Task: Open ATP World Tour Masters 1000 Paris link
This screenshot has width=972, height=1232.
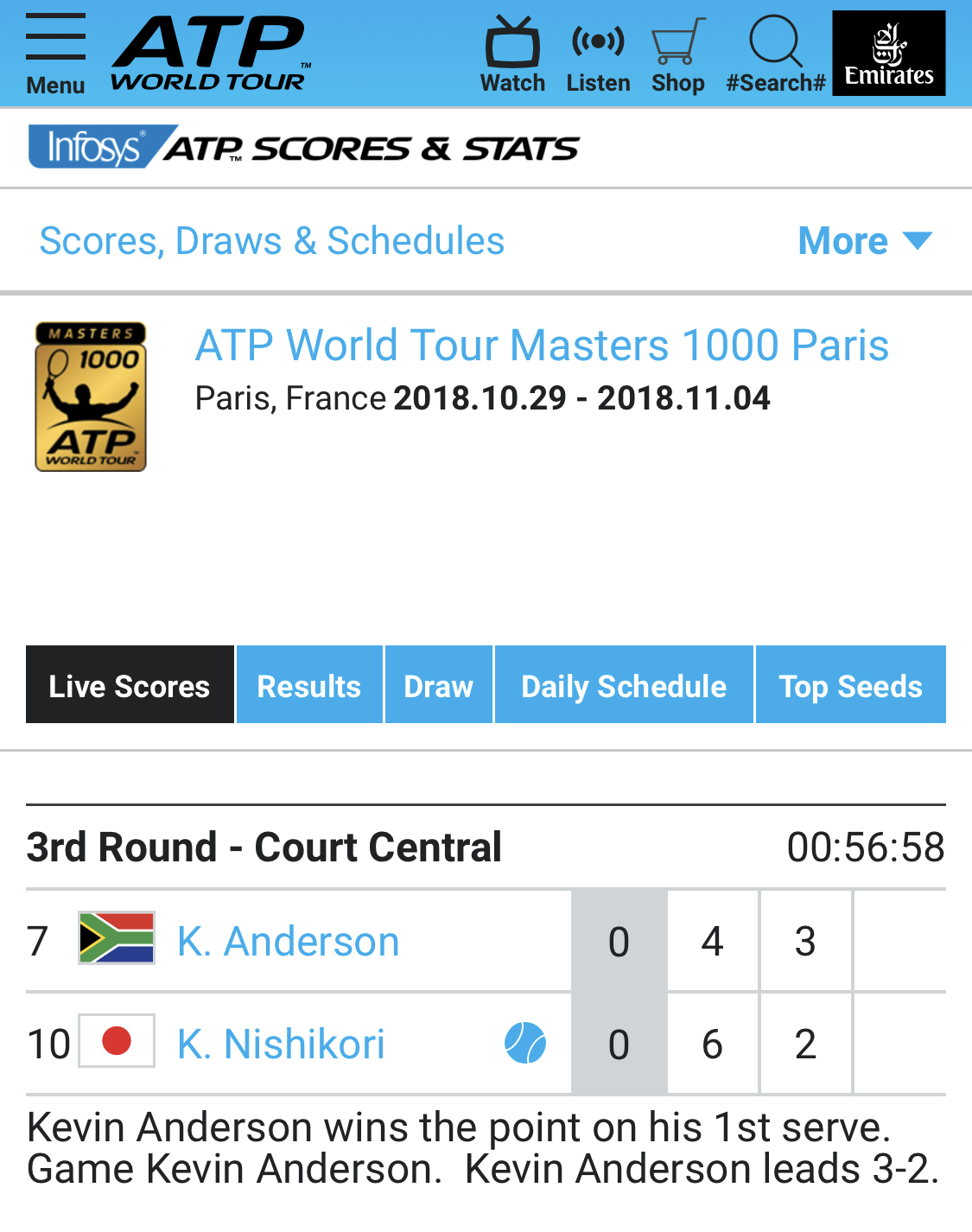Action: [542, 346]
